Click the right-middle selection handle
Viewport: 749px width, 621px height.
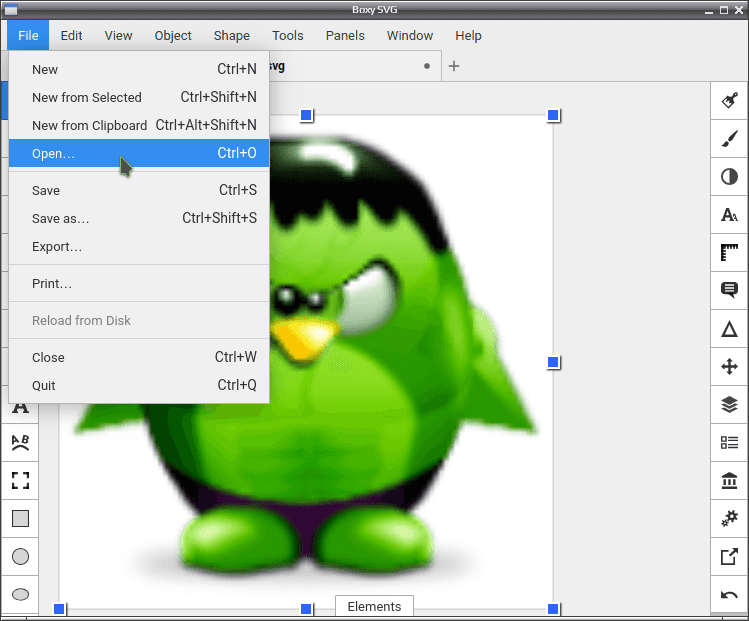coord(553,363)
